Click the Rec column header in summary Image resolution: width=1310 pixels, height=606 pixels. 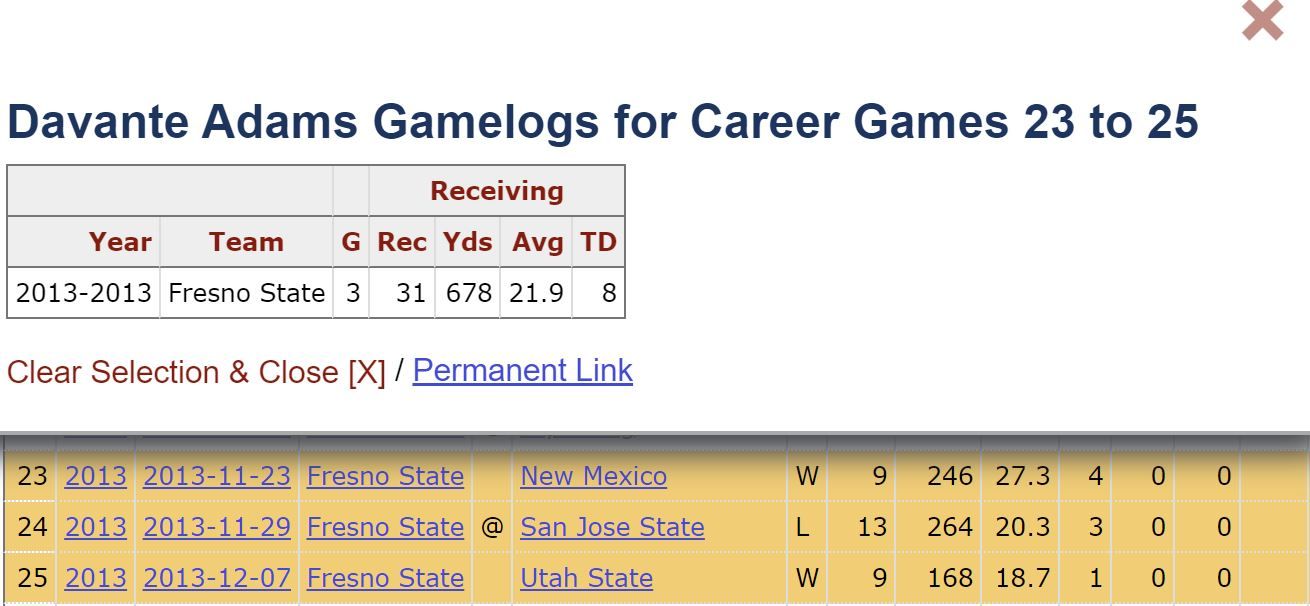402,242
